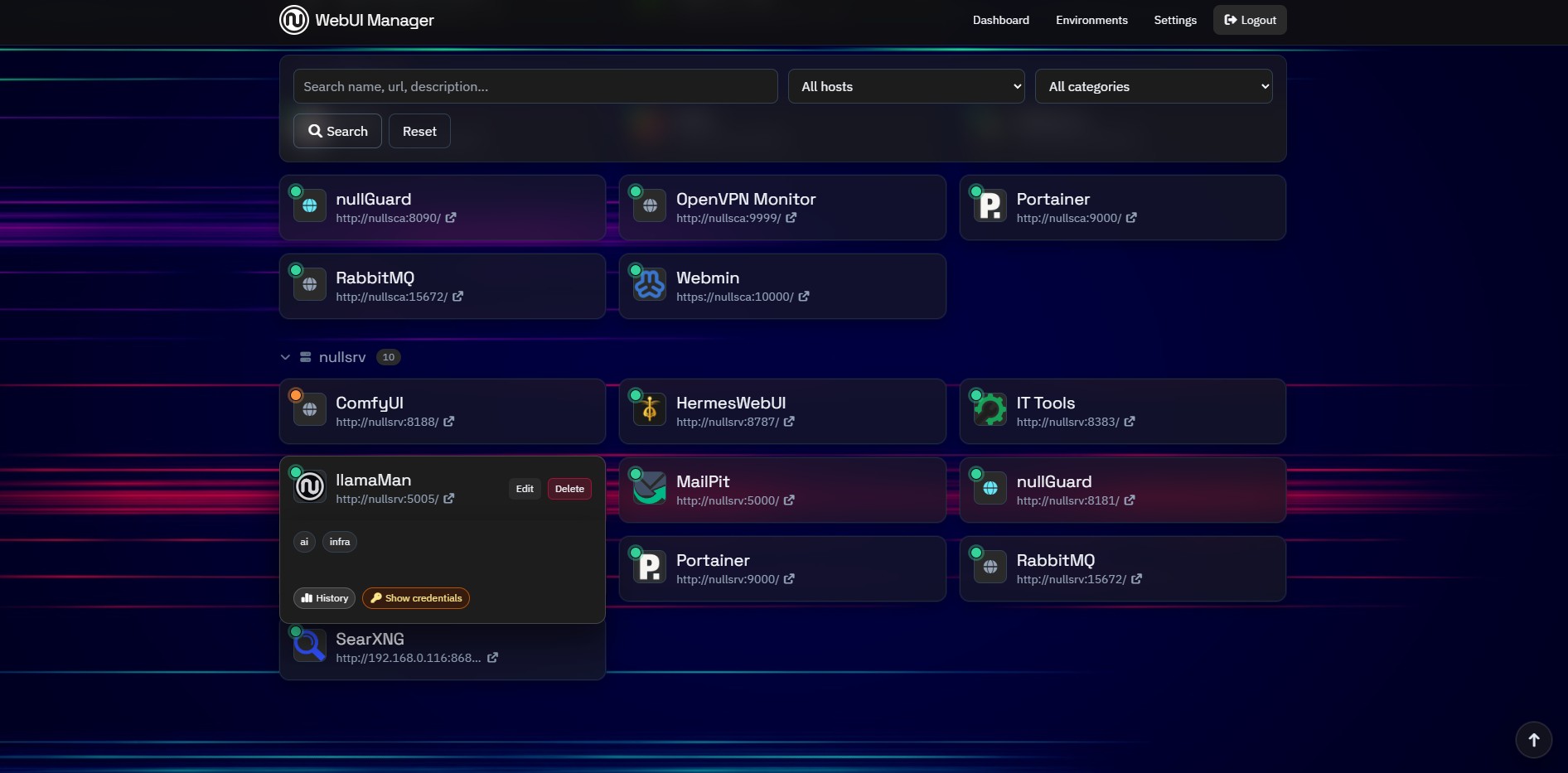Delete the llamaMan entry

pyautogui.click(x=569, y=489)
